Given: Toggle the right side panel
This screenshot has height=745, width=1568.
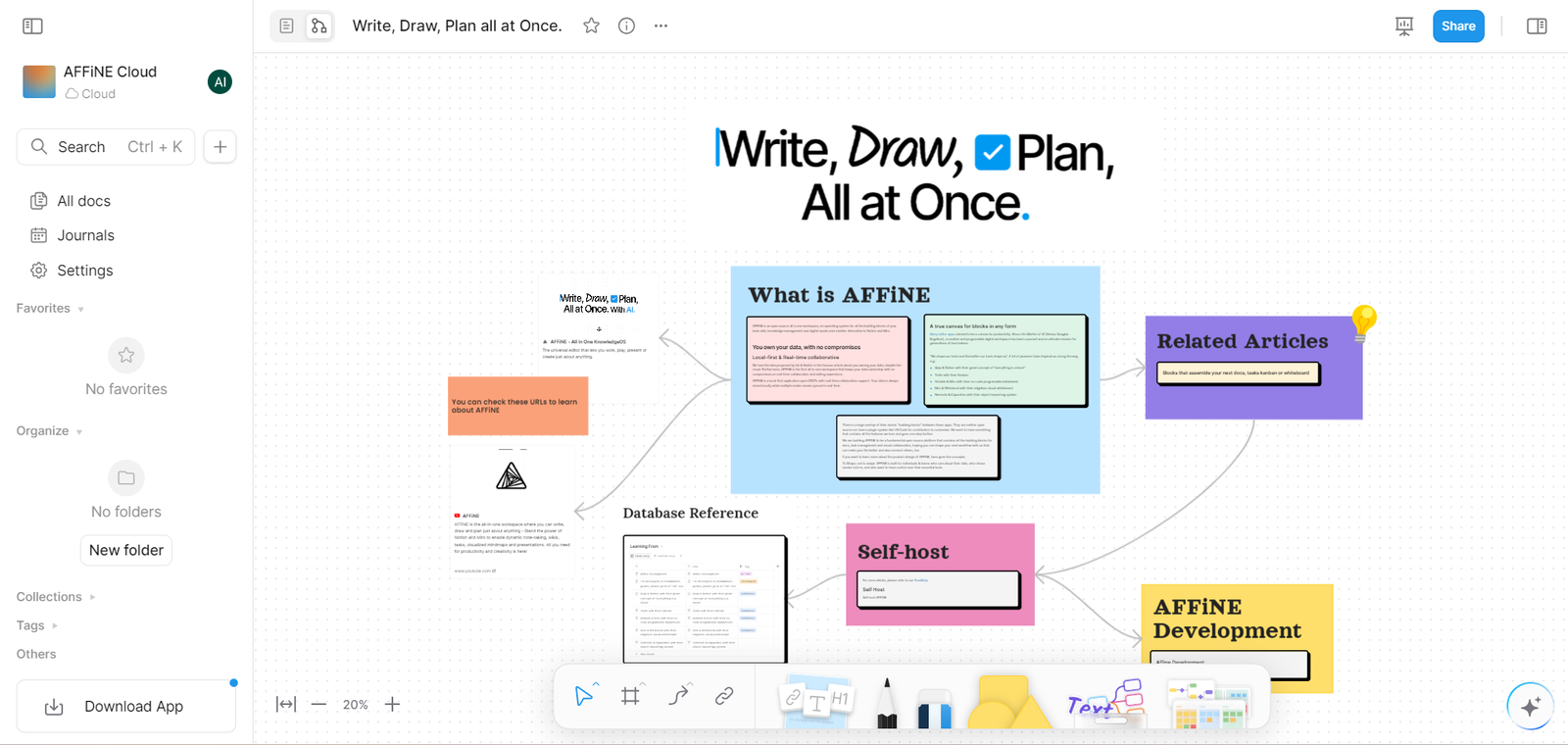Looking at the screenshot, I should [x=1537, y=26].
